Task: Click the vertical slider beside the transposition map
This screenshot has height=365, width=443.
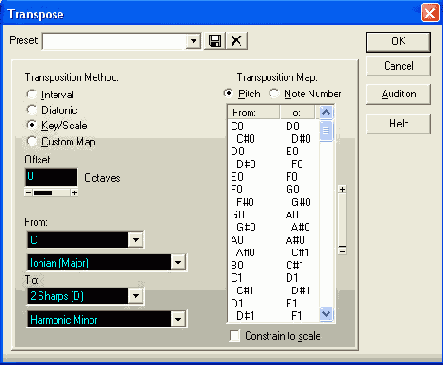Action: 342,220
